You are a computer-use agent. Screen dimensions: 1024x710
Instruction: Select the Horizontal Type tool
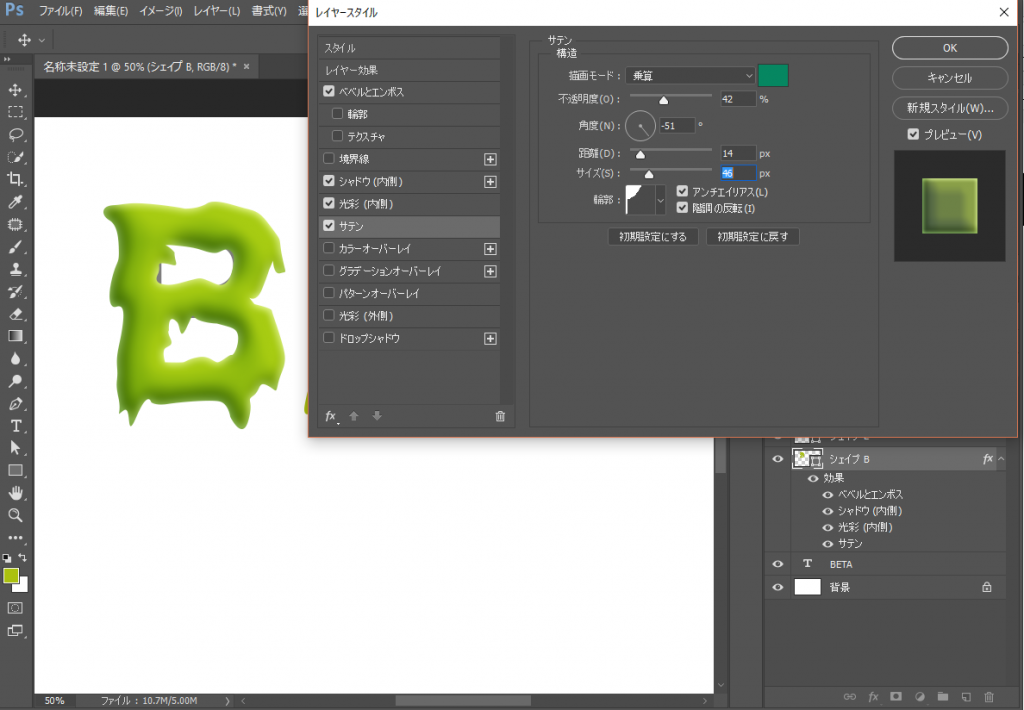pos(16,426)
